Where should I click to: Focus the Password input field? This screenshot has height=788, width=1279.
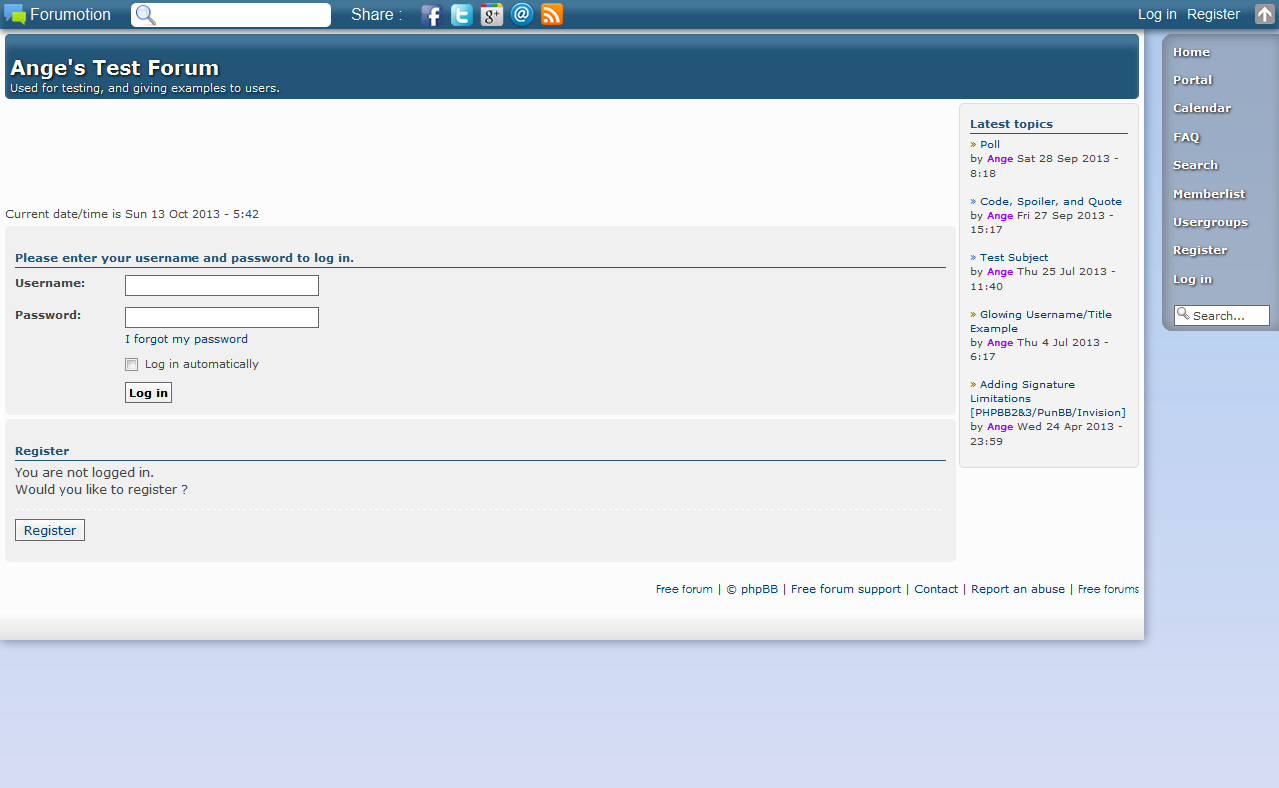(x=222, y=318)
